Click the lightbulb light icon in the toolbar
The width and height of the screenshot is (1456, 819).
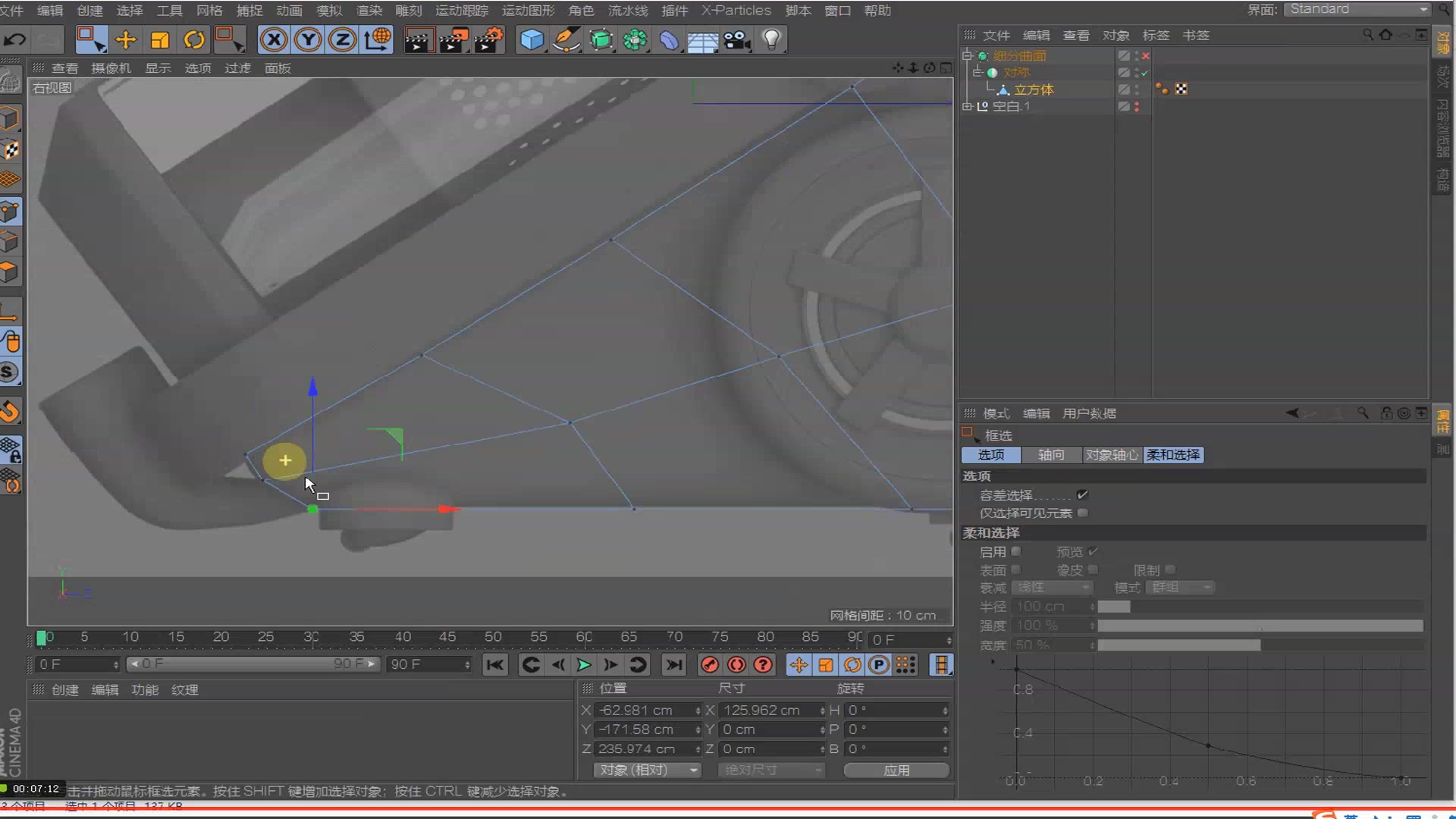click(x=771, y=39)
